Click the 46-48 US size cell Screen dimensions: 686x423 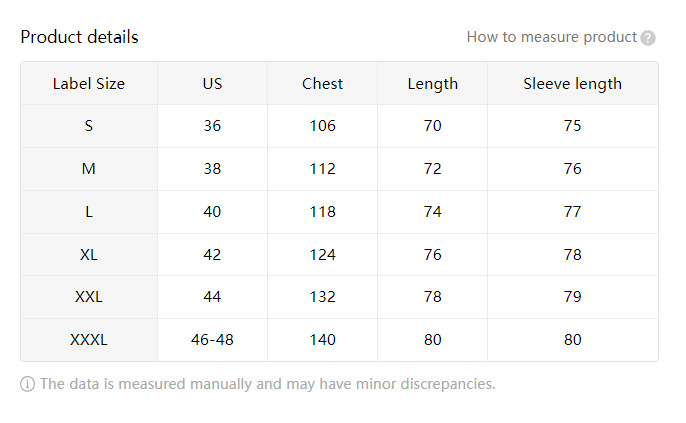click(212, 340)
